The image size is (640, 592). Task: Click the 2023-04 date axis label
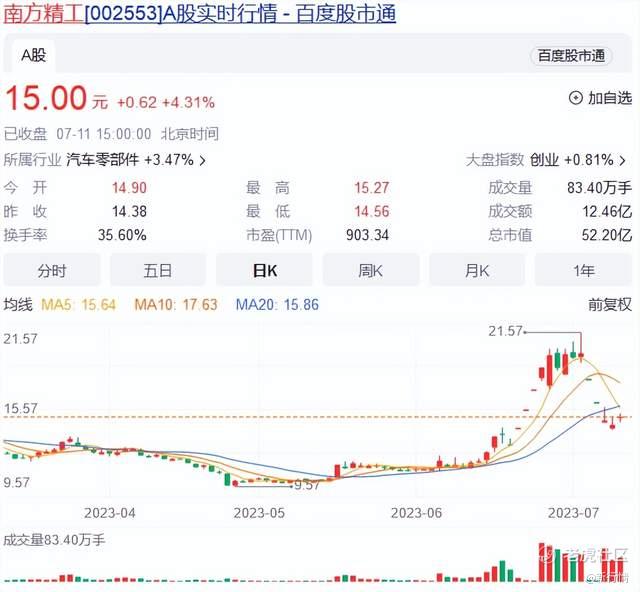coord(109,513)
